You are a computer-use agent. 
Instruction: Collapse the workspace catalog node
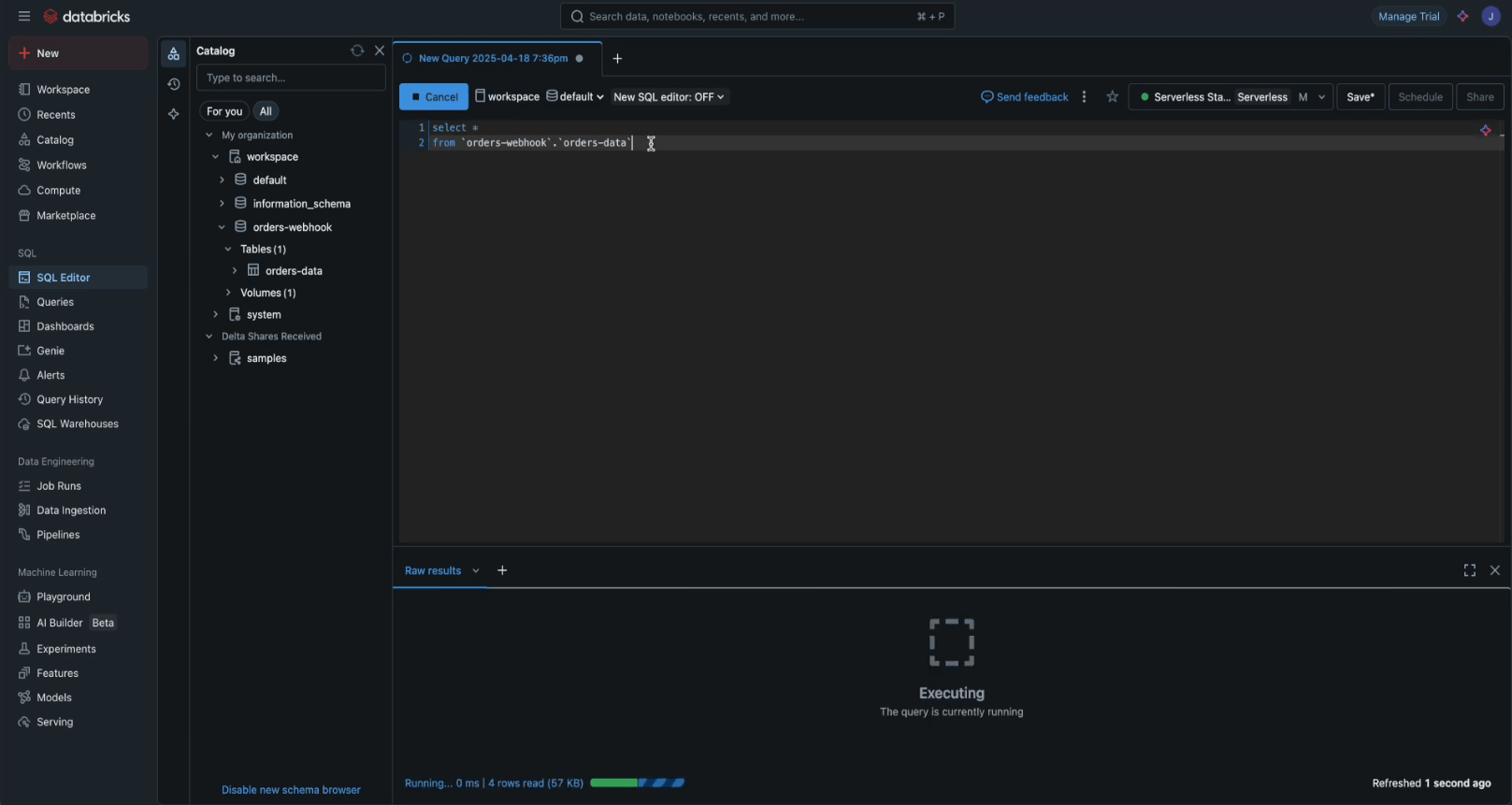(x=216, y=157)
